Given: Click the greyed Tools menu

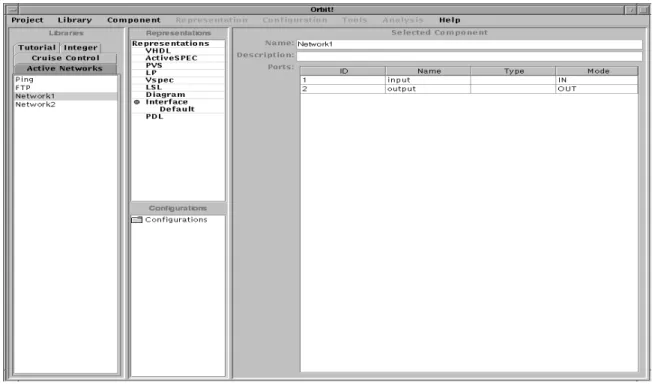Looking at the screenshot, I should coord(354,20).
